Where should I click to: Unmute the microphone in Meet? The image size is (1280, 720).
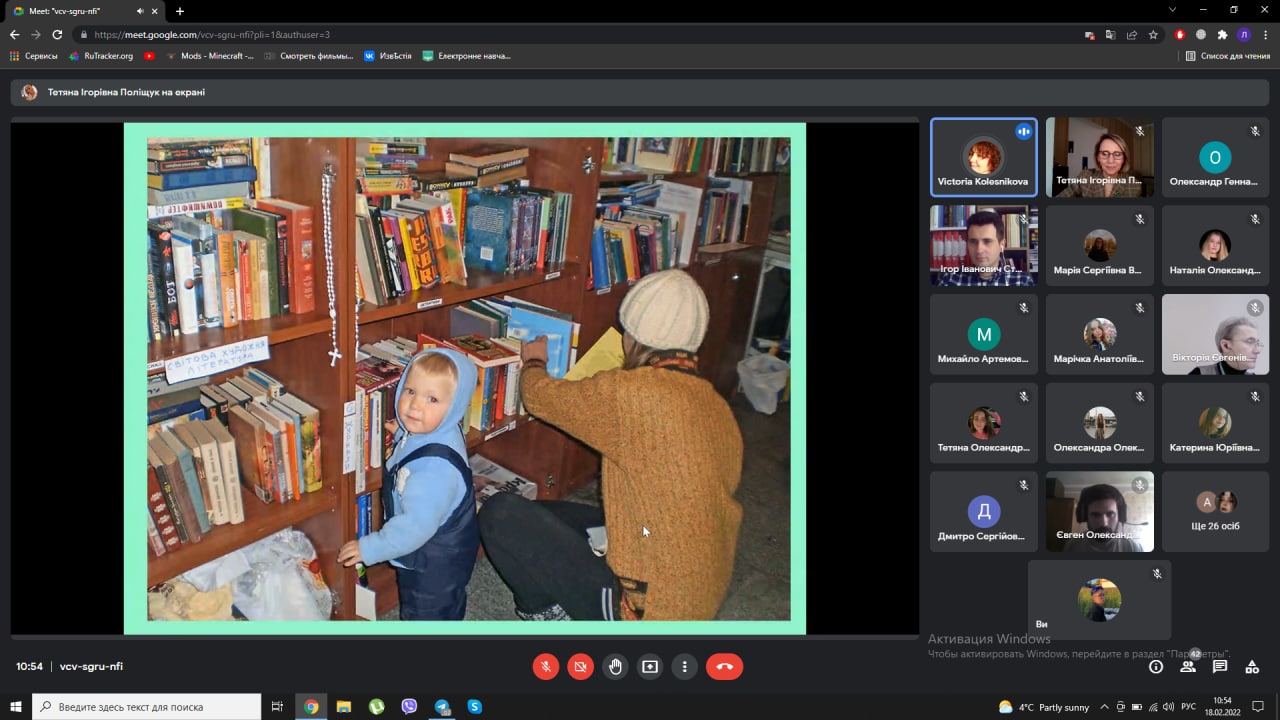point(545,667)
